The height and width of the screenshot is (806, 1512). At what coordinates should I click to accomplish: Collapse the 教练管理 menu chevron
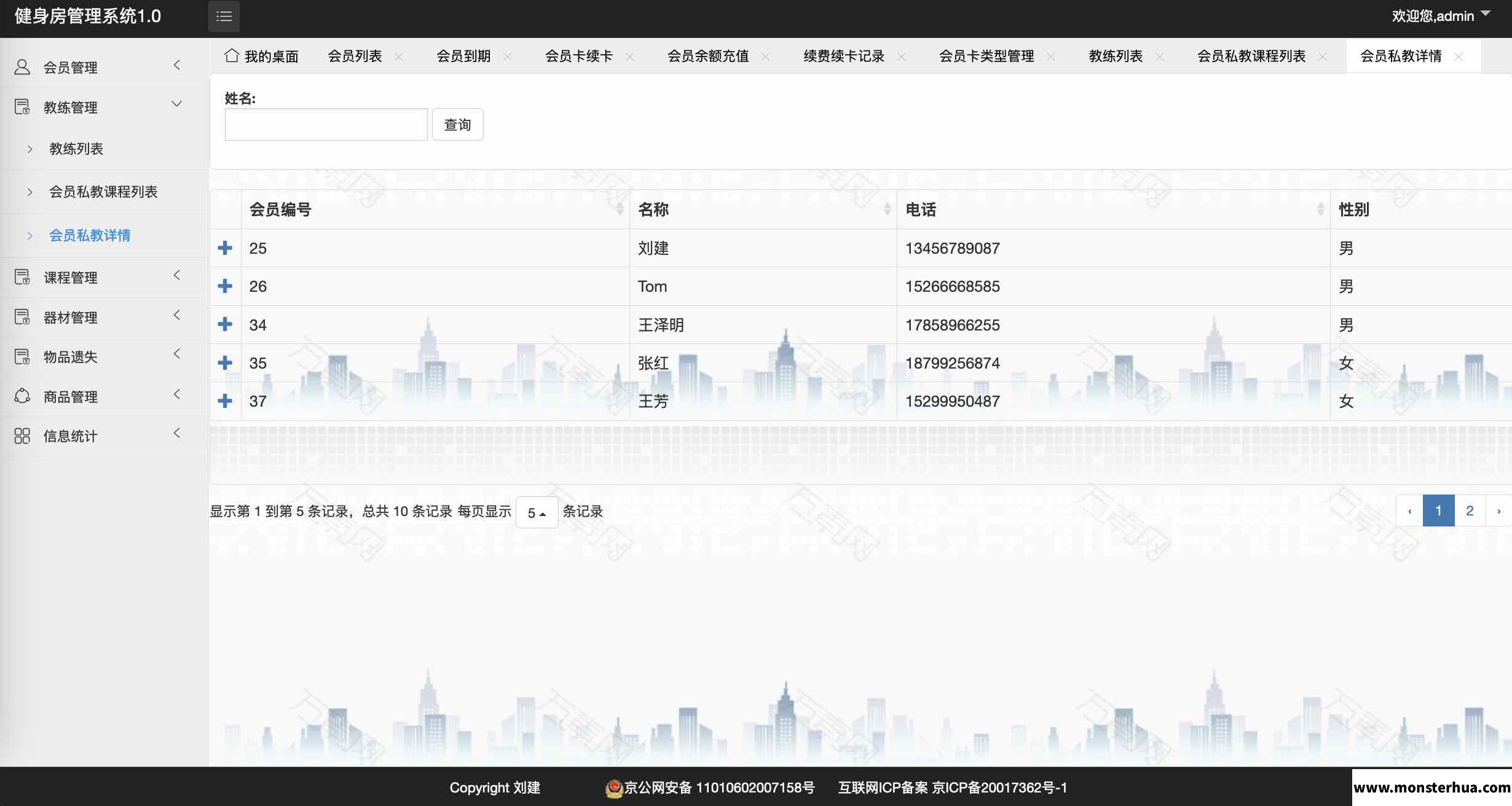pyautogui.click(x=177, y=104)
